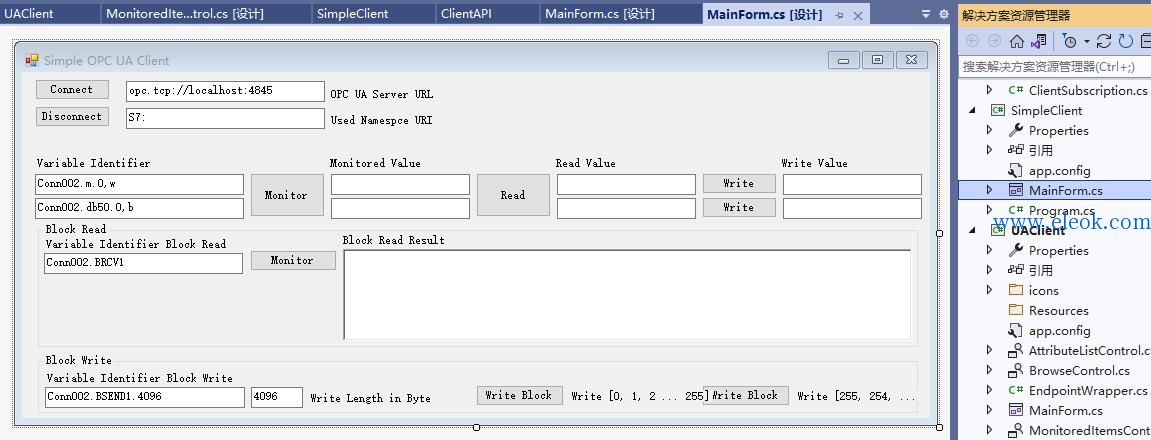This screenshot has width=1151, height=440.
Task: Click the wrench icon of SimpleClient Properties
Action: point(1016,130)
